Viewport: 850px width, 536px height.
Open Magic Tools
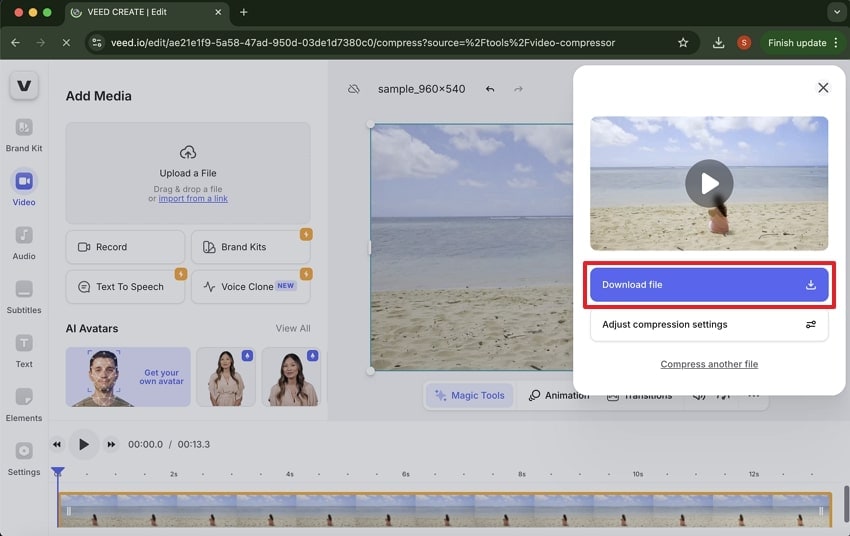[470, 396]
